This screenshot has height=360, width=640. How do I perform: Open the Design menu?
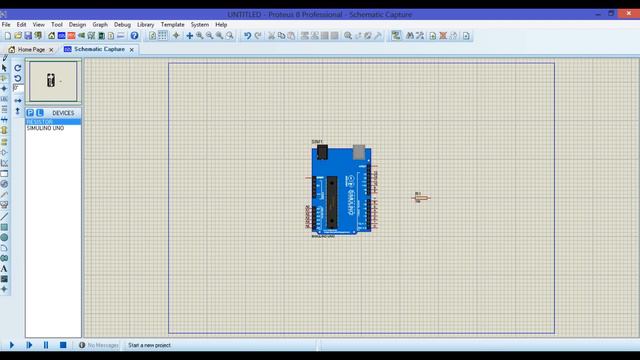[77, 25]
